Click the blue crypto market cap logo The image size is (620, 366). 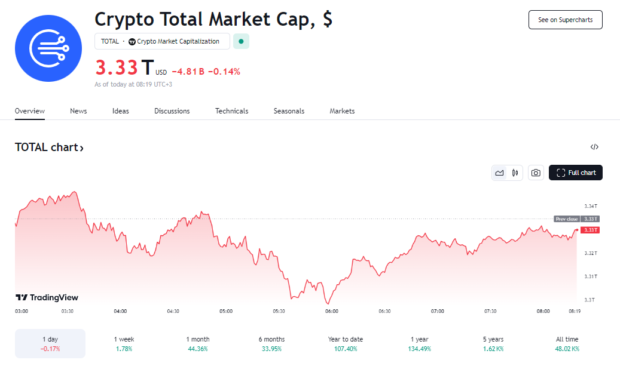[48, 49]
